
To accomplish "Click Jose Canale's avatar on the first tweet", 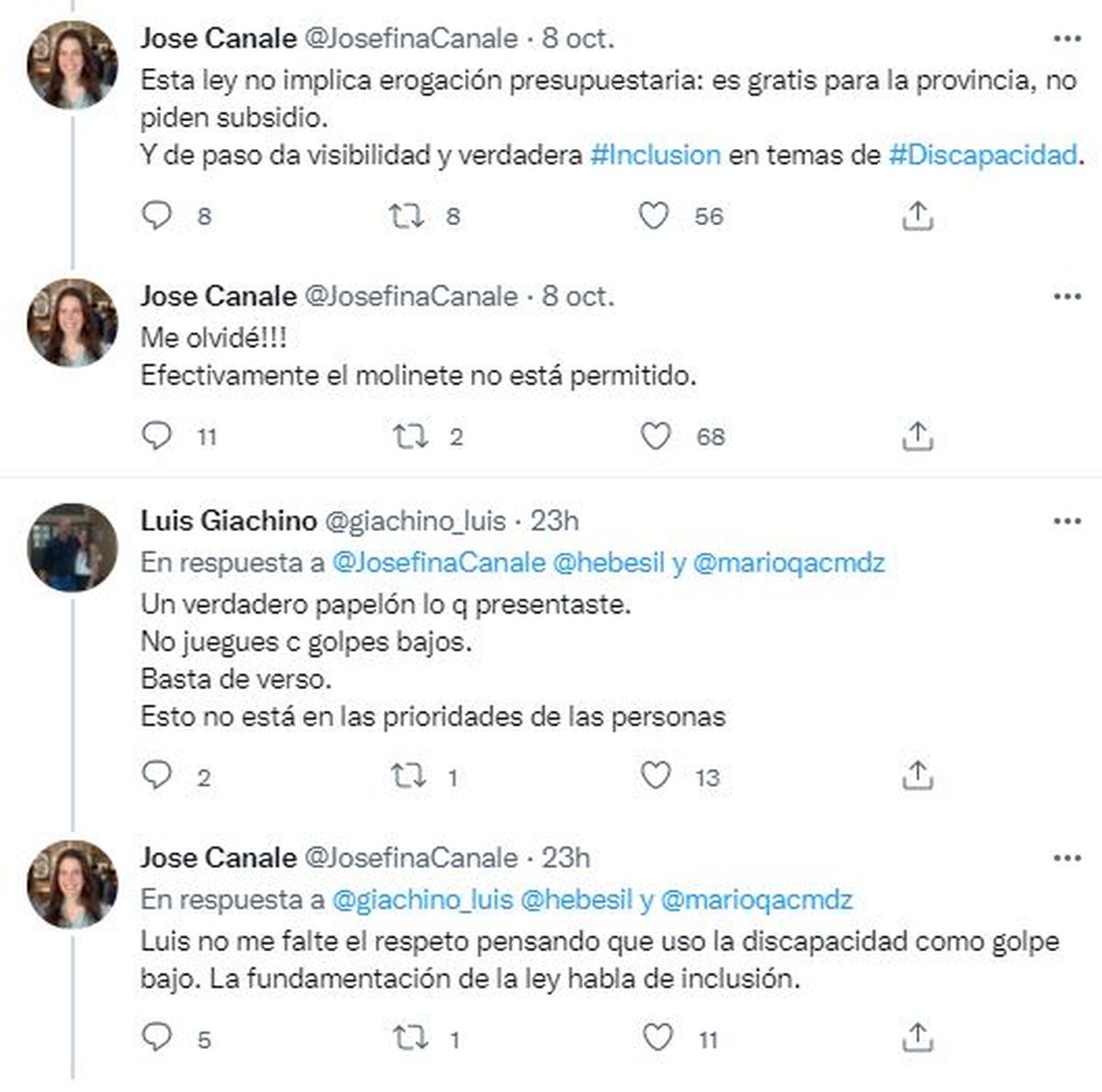I will click(73, 64).
